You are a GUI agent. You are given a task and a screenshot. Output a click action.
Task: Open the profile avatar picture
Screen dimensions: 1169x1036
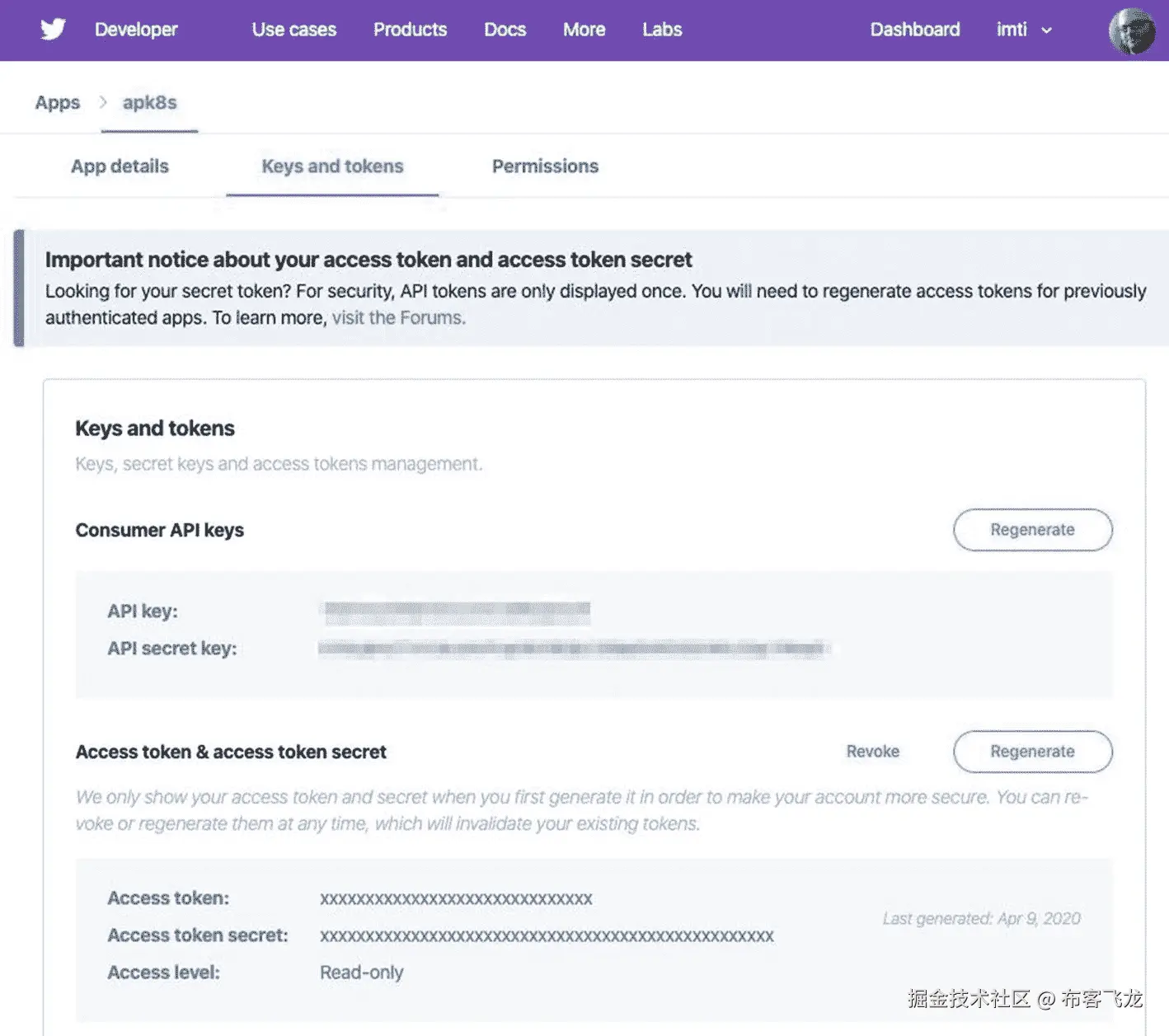coord(1132,30)
